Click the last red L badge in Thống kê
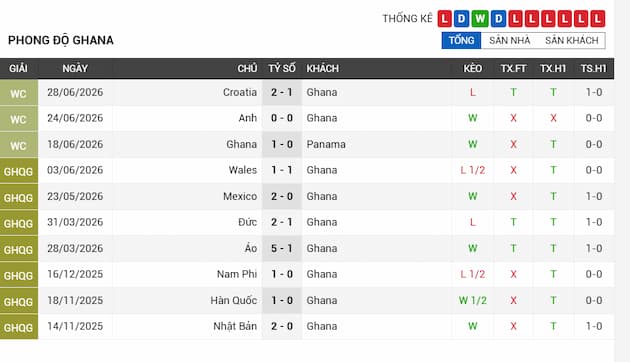The height and width of the screenshot is (362, 630). tap(597, 18)
